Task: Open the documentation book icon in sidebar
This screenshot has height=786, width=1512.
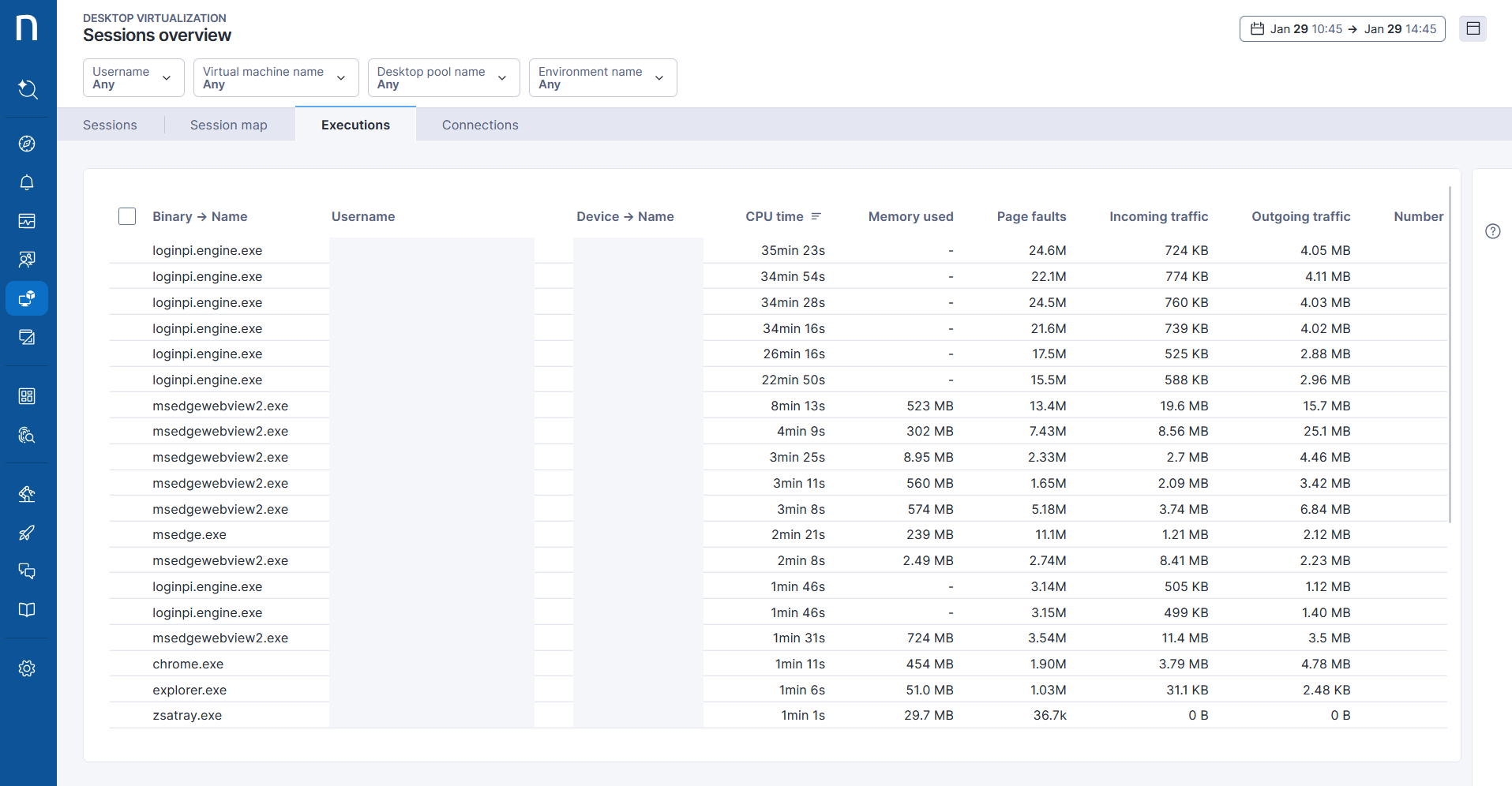Action: (27, 609)
